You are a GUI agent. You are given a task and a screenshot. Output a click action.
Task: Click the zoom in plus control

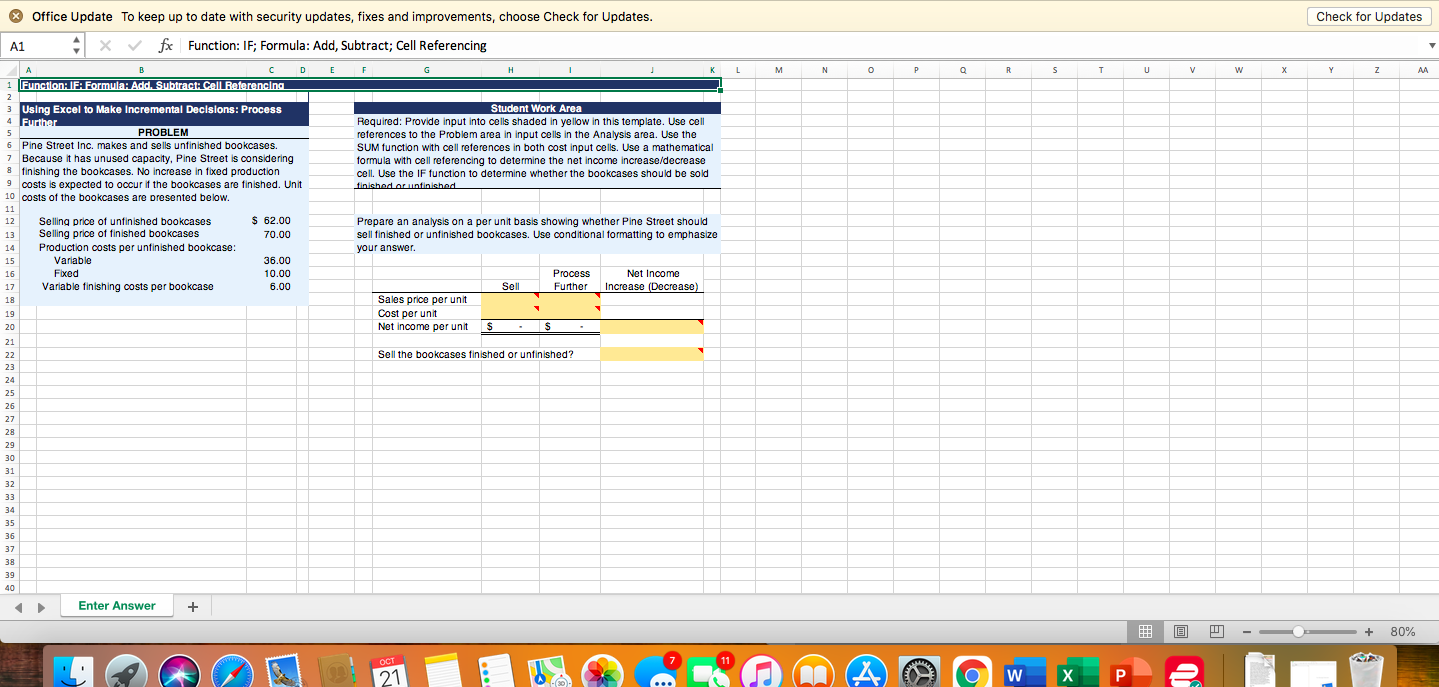tap(1367, 631)
